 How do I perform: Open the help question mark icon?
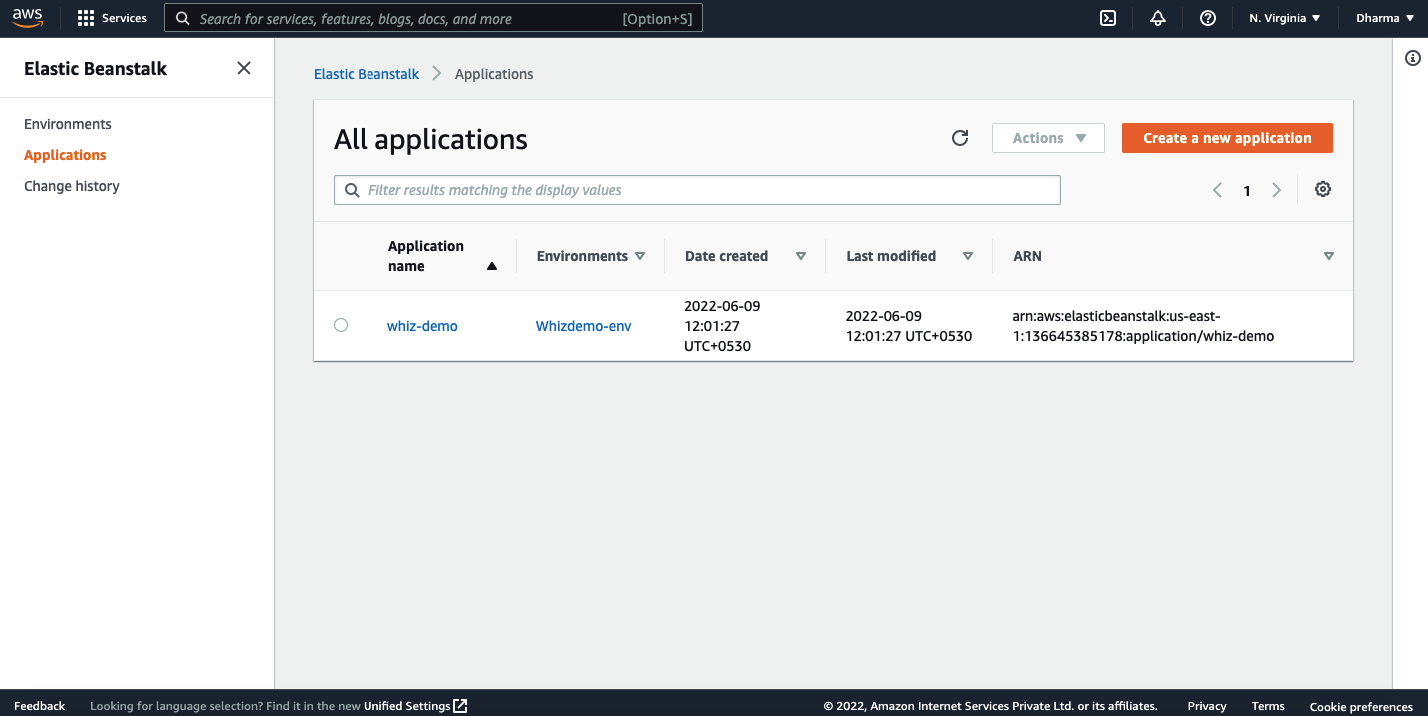click(x=1208, y=18)
